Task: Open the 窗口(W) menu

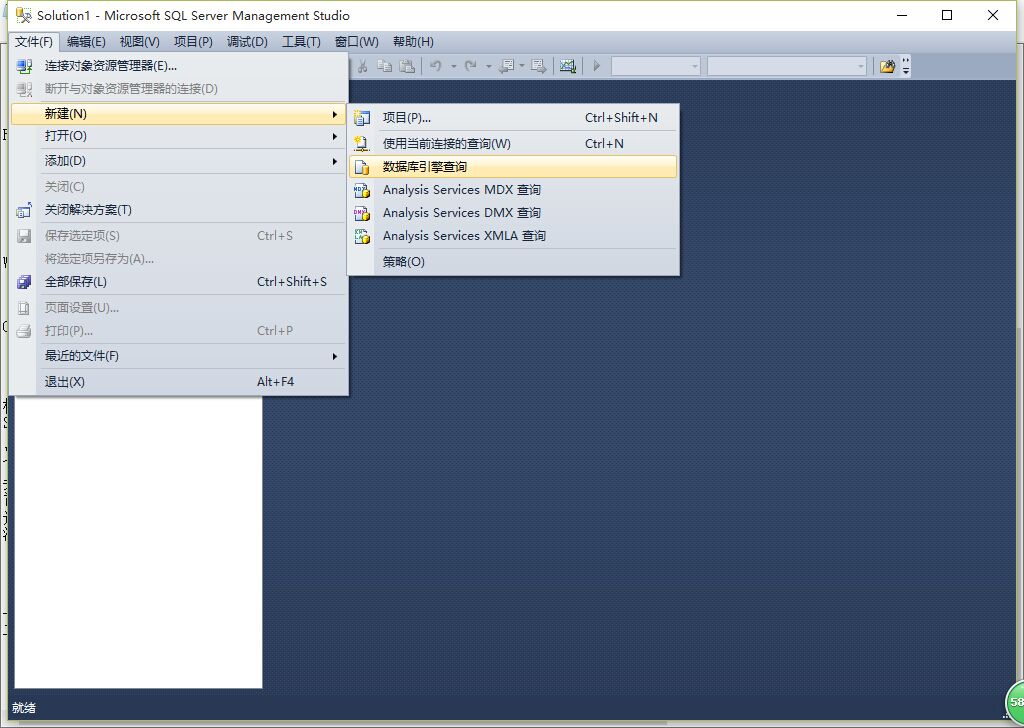Action: pos(357,42)
